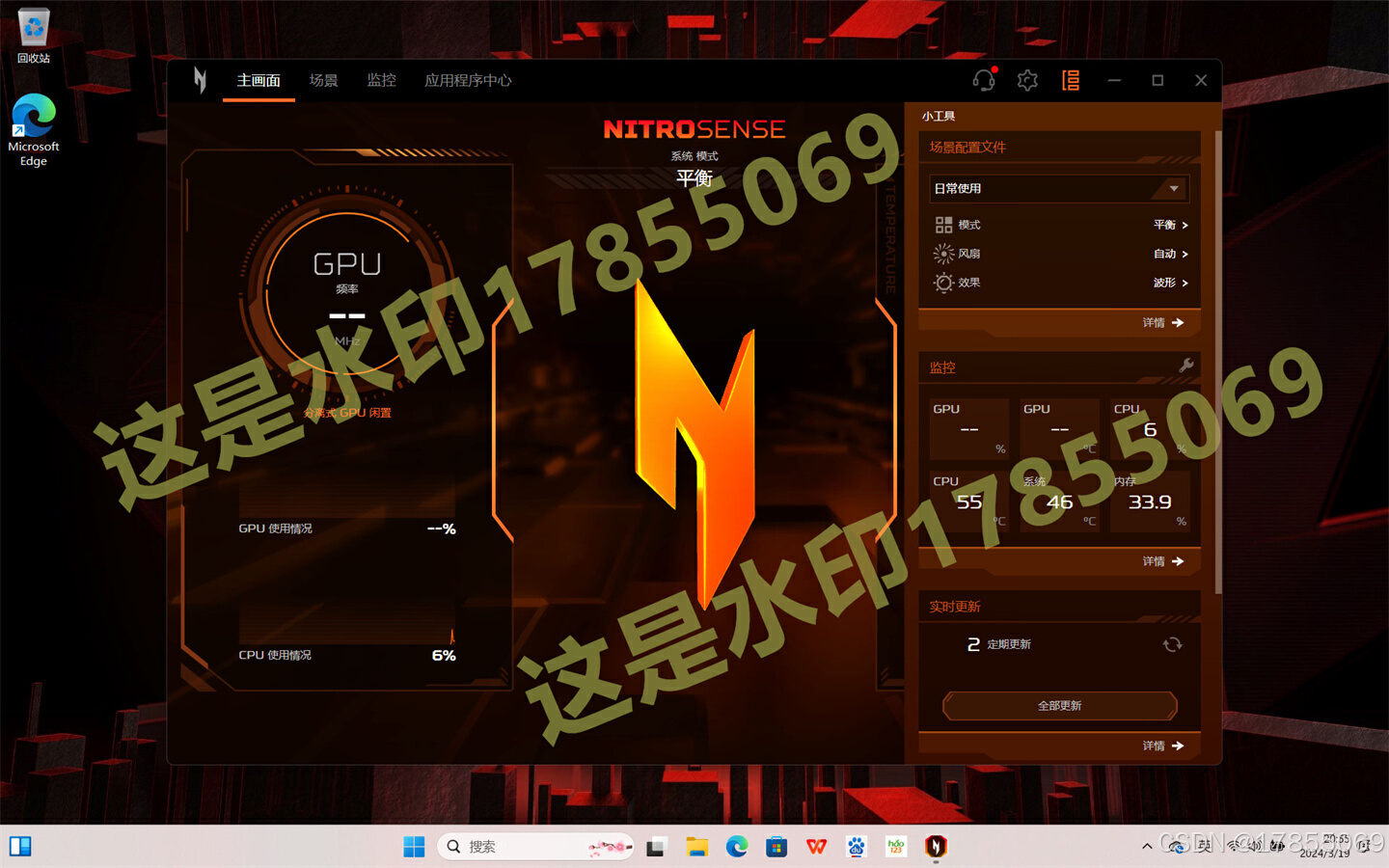This screenshot has width=1389, height=868.
Task: Click the 场景配置文件 heading
Action: [x=967, y=148]
